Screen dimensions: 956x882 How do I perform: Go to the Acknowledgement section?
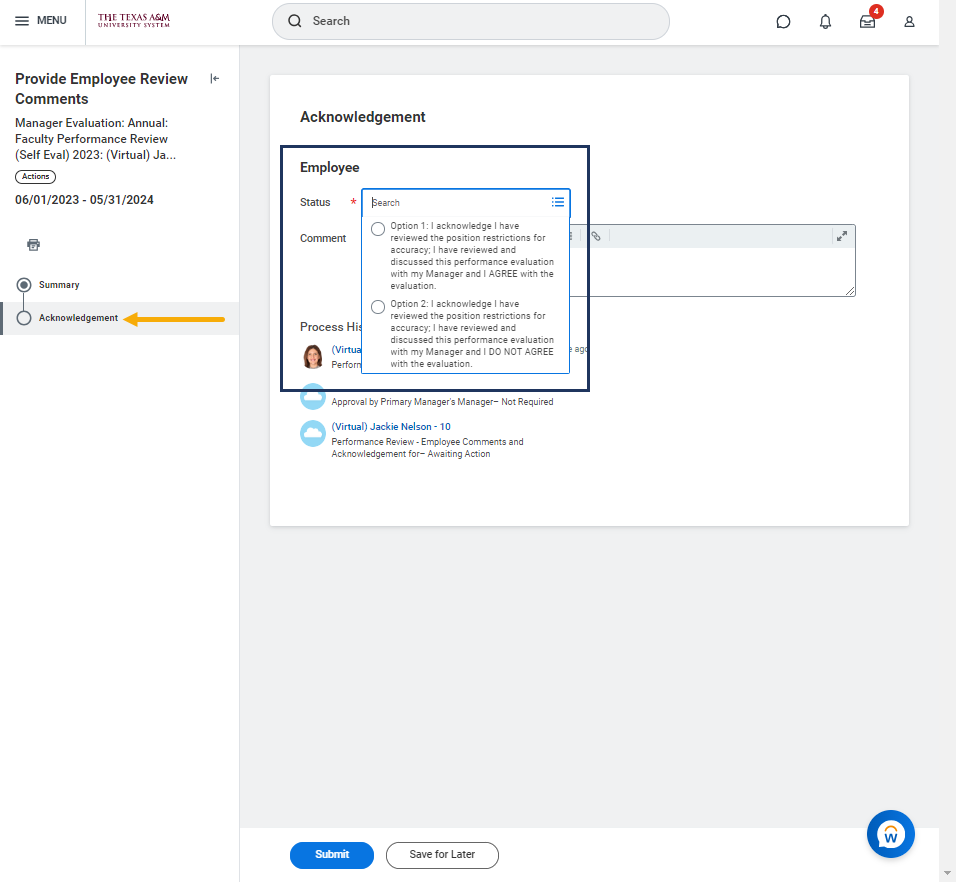click(78, 318)
